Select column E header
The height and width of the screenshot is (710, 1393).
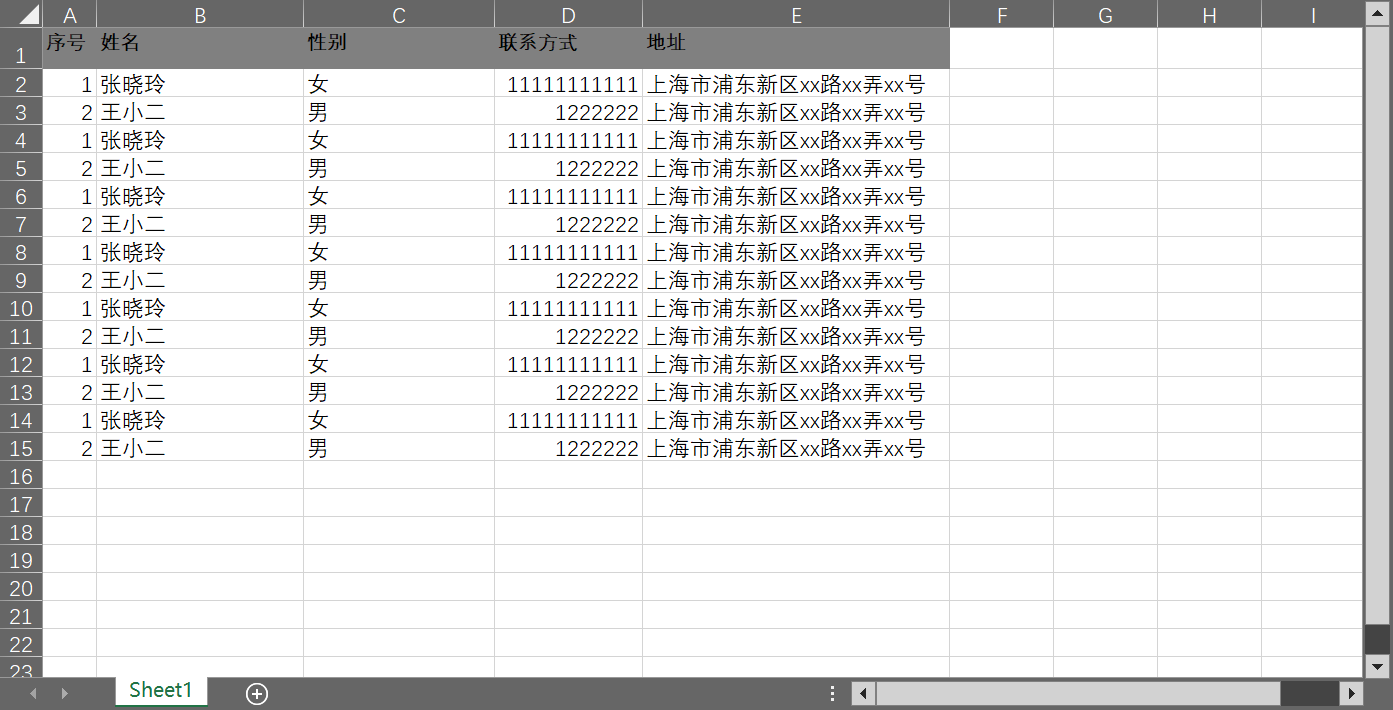[796, 14]
